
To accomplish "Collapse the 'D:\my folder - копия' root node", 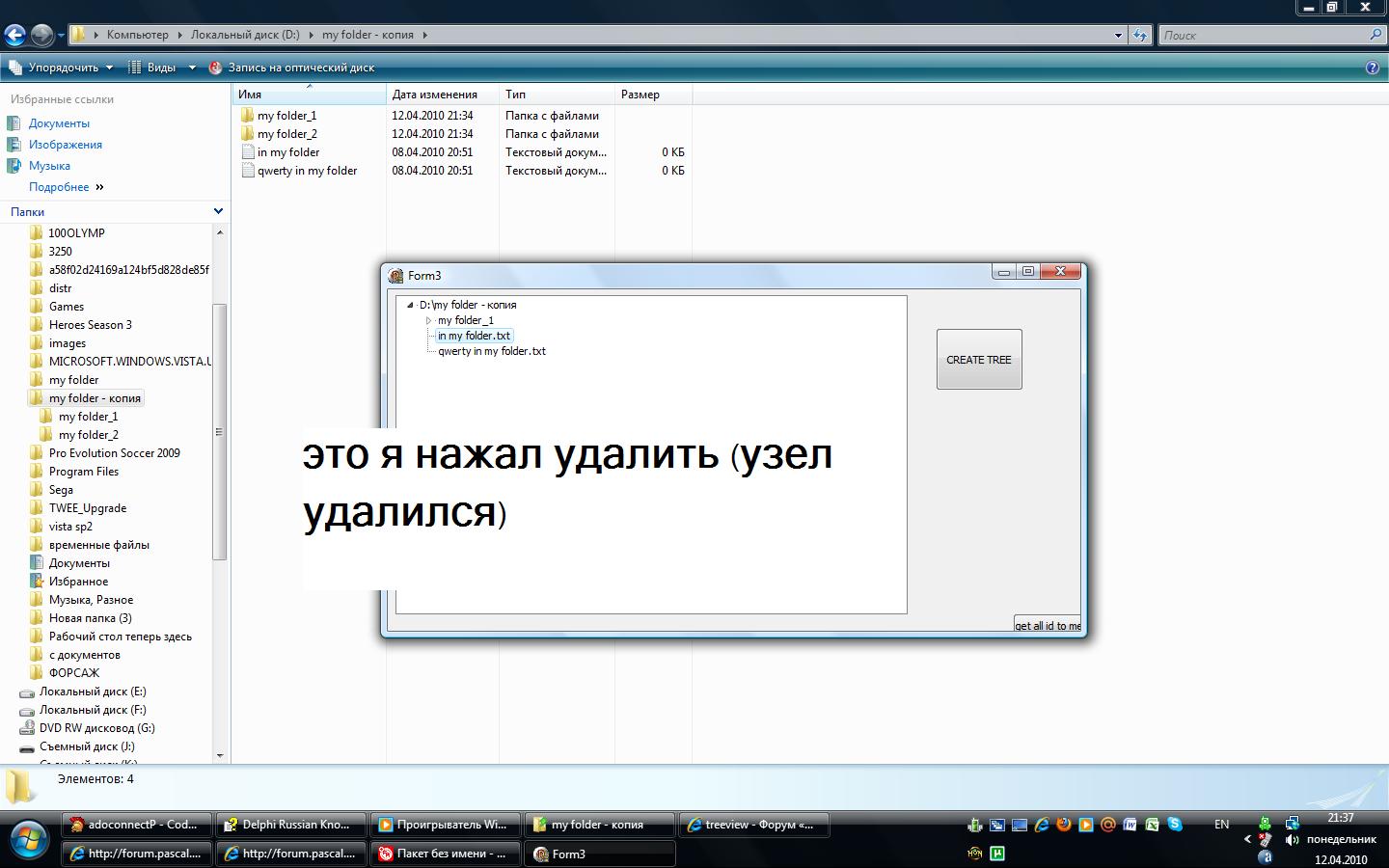I will [410, 305].
